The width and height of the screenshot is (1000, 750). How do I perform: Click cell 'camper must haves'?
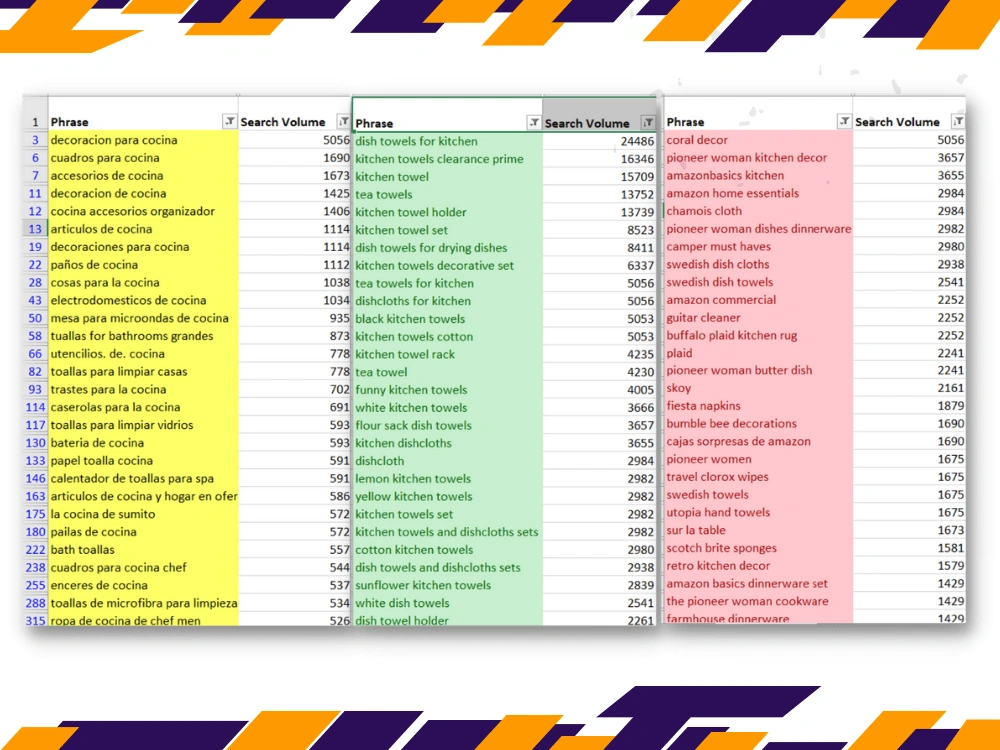[x=758, y=247]
